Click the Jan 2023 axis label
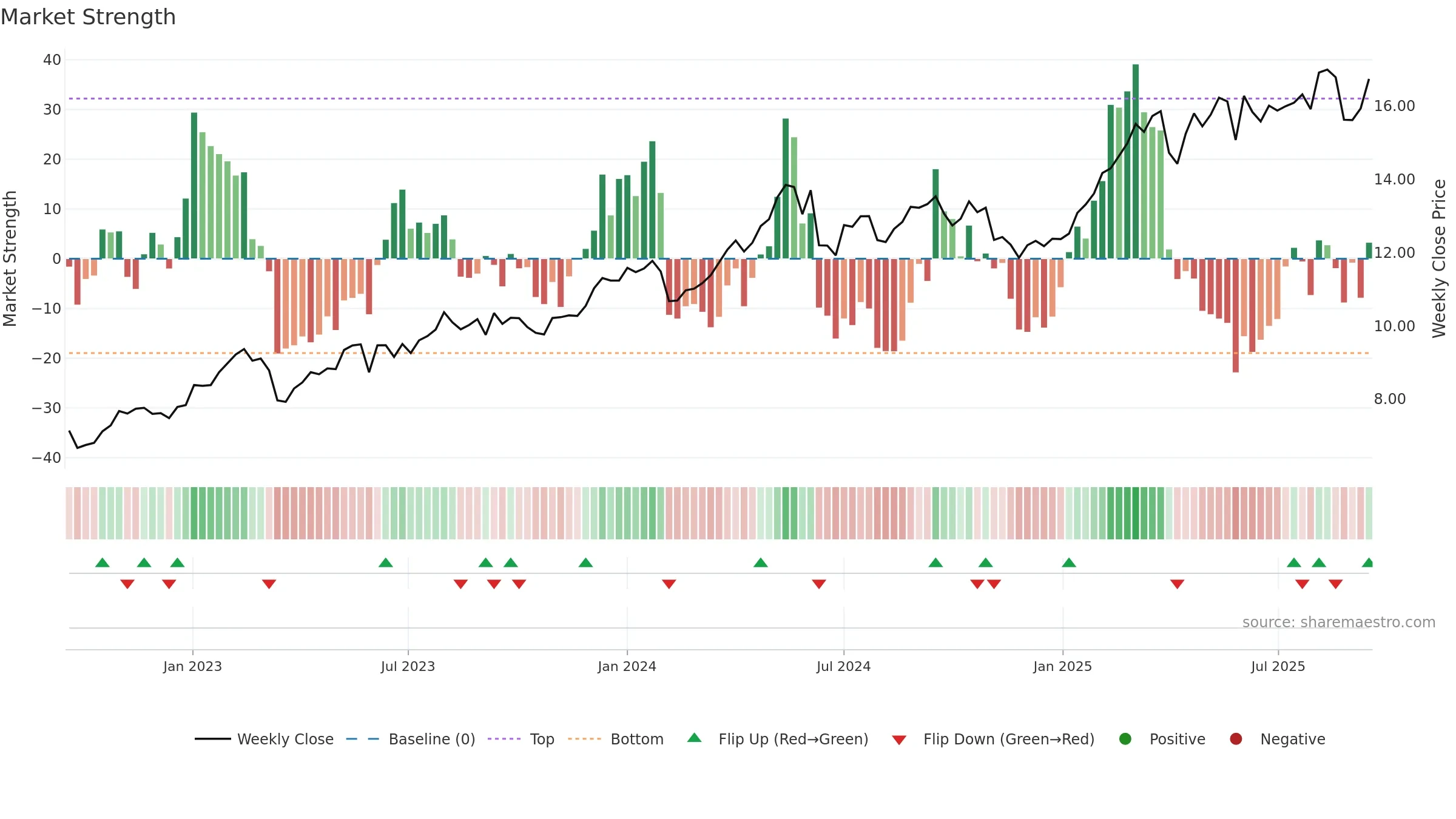The width and height of the screenshot is (1456, 819). (x=192, y=667)
